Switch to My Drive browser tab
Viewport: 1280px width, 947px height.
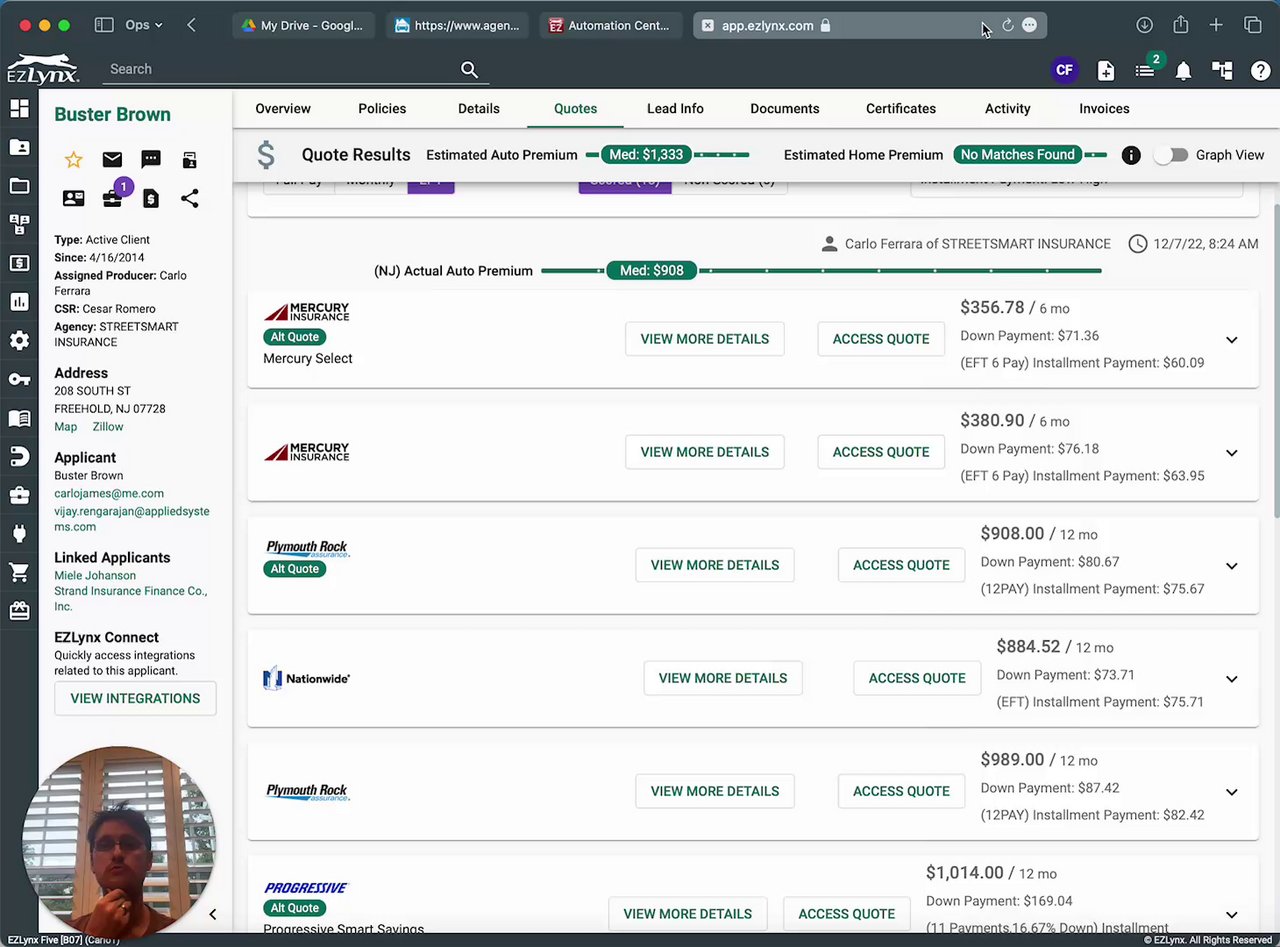tap(304, 25)
